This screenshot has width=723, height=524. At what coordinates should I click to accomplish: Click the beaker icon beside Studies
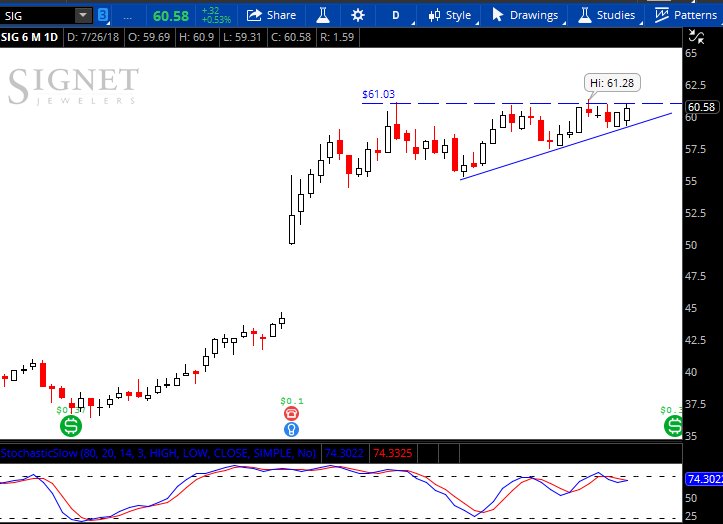tap(584, 15)
